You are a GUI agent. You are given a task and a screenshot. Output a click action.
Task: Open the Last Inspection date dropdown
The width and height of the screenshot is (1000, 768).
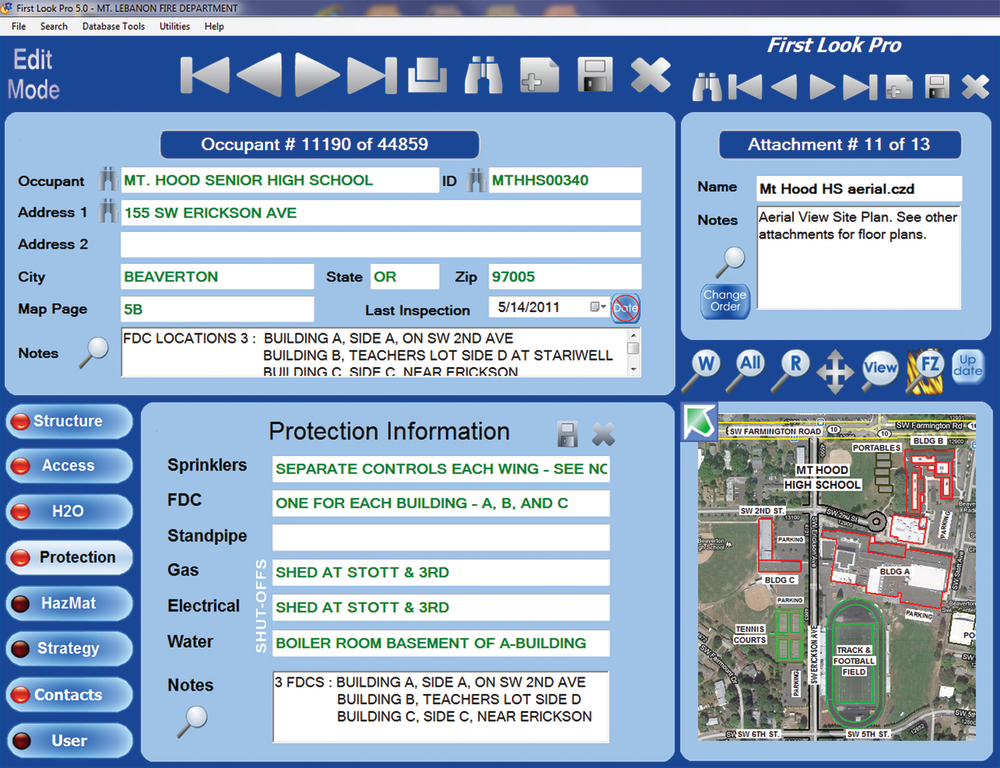tap(598, 308)
